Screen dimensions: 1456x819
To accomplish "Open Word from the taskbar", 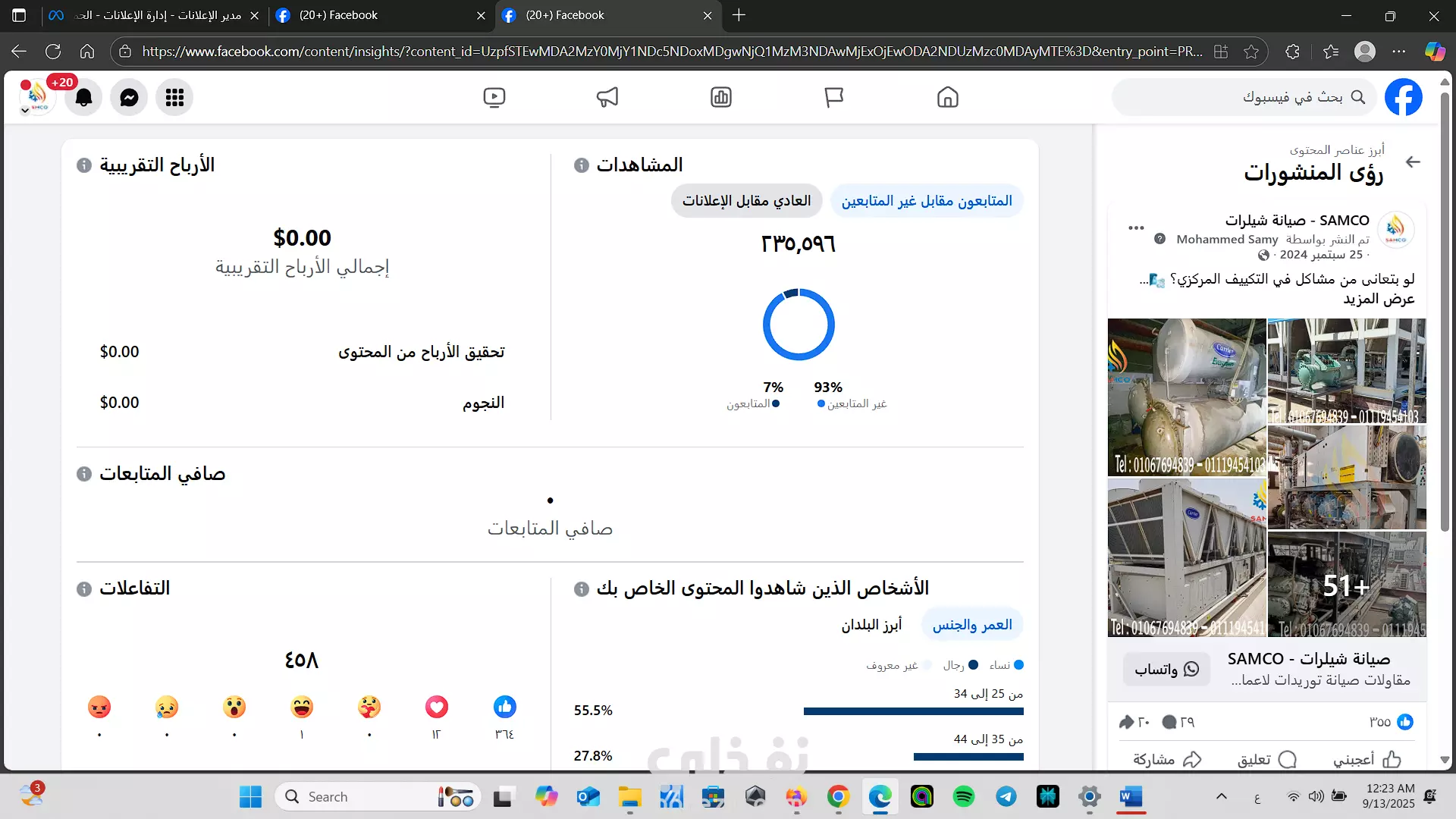I will pos(1131,797).
